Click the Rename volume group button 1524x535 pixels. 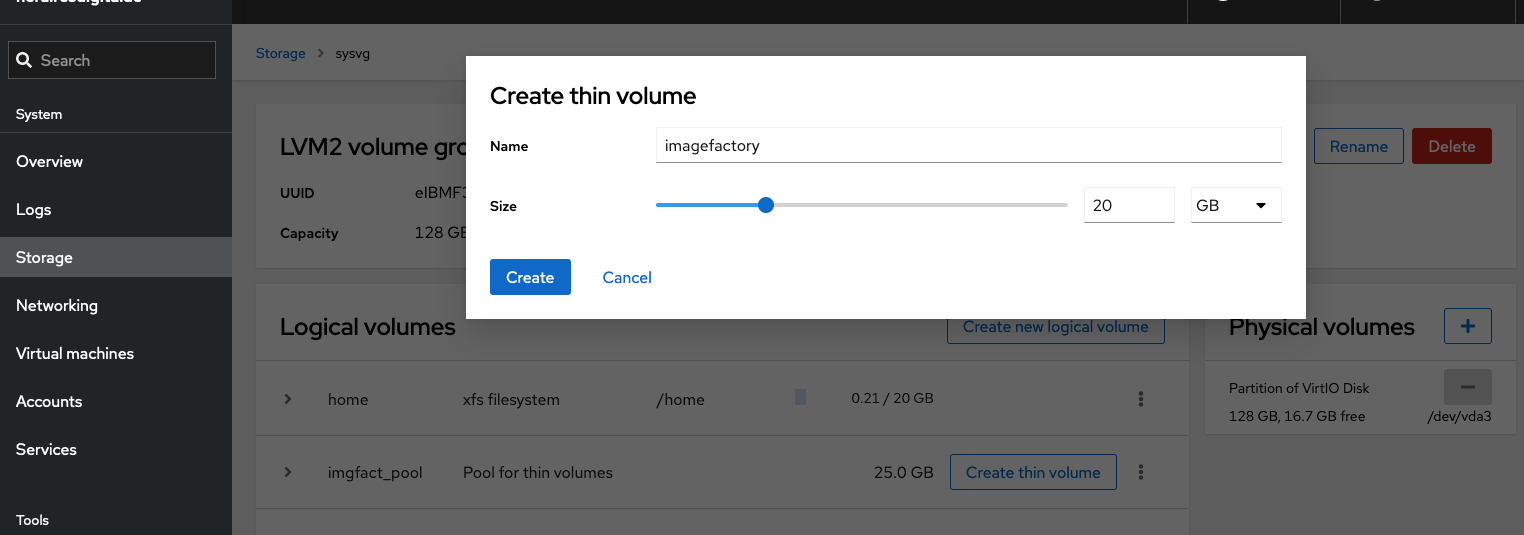coord(1358,146)
